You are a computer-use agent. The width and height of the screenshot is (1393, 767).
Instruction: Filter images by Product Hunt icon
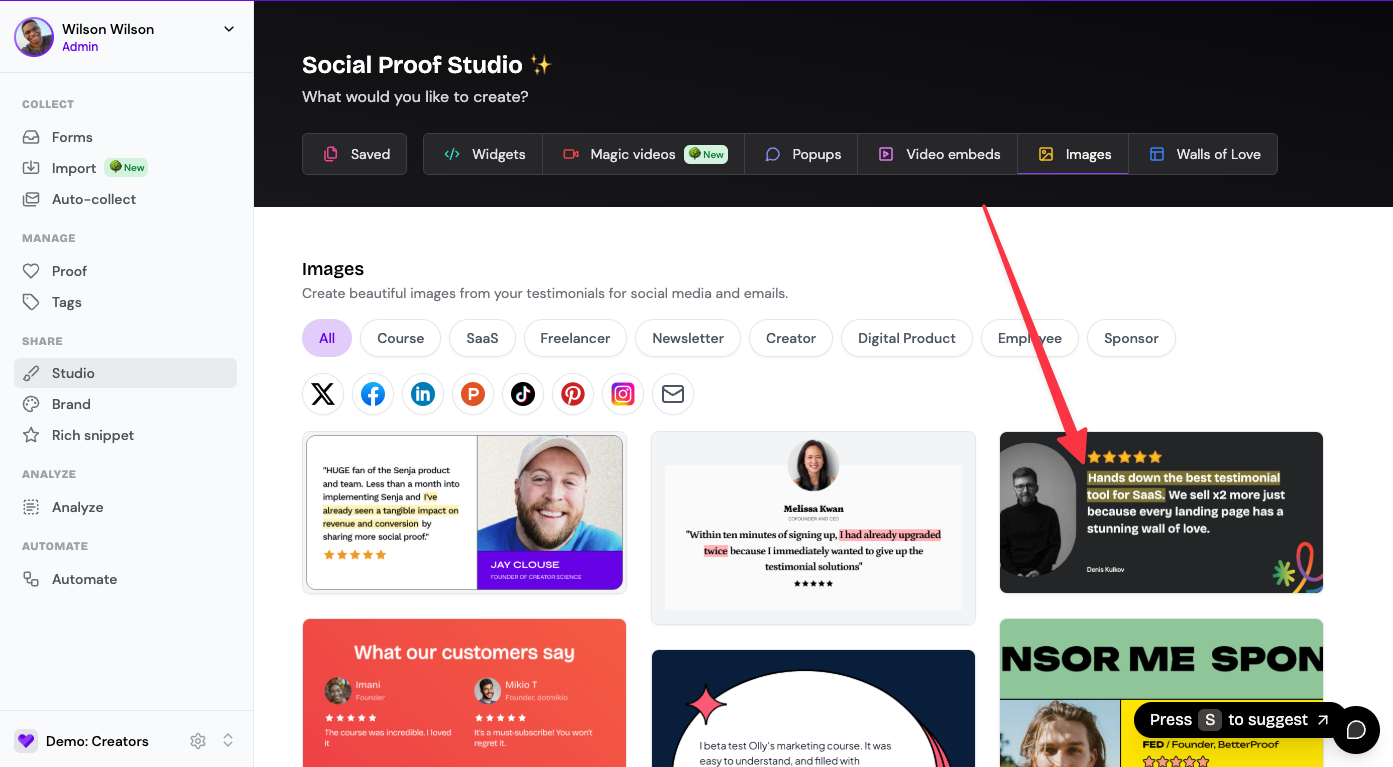click(473, 394)
